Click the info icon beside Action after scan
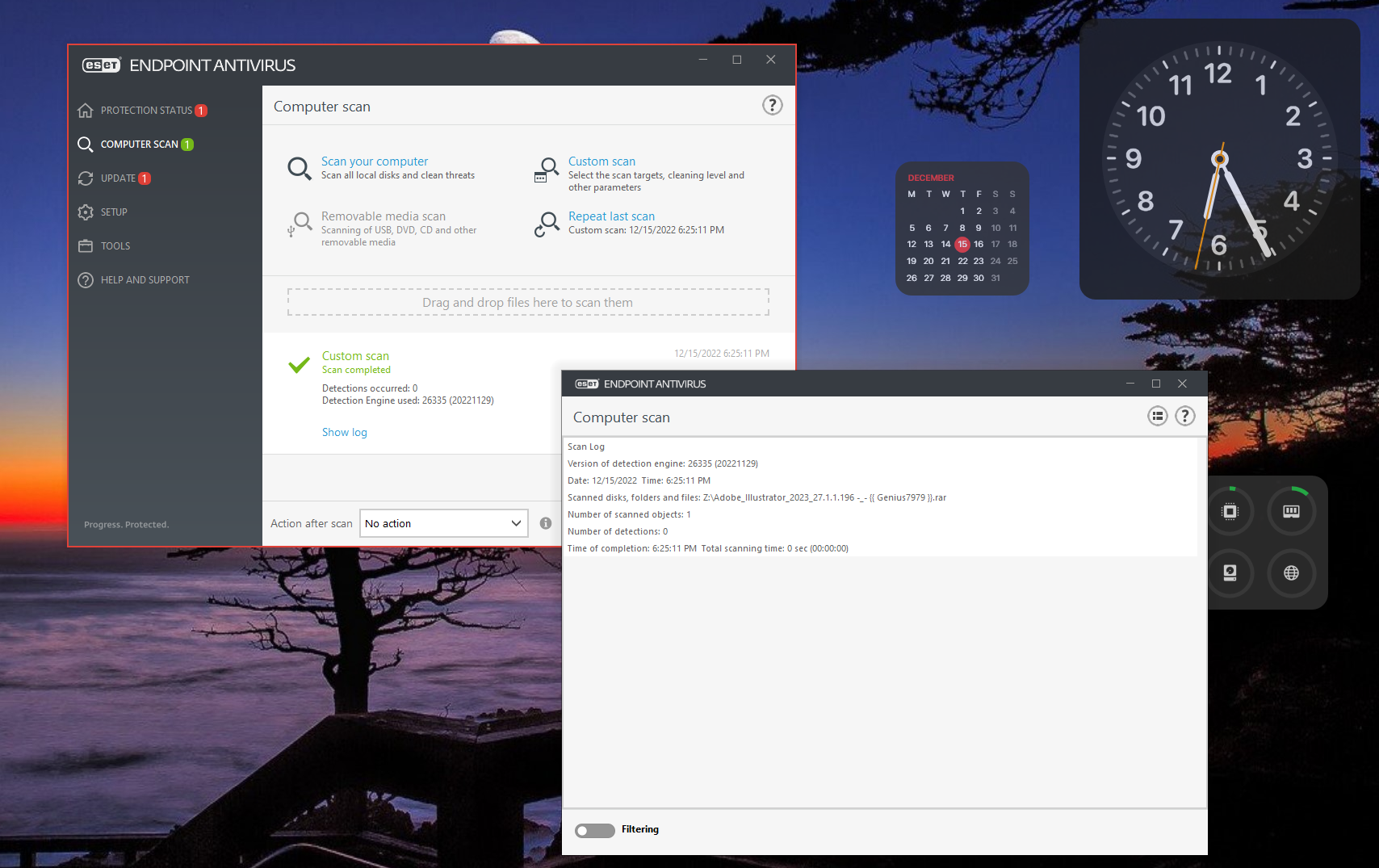 pos(546,523)
